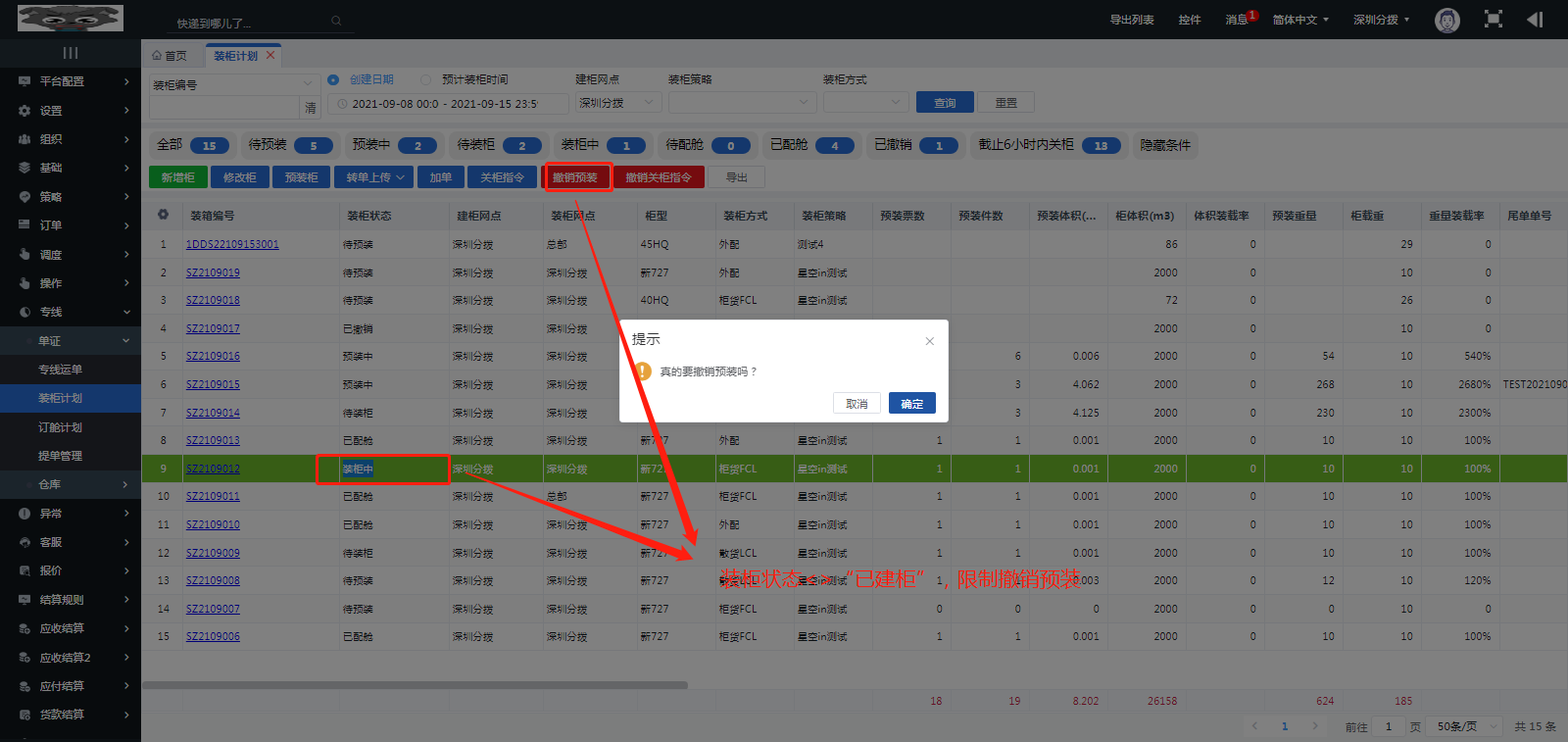Click the 客服 headset icon in sidebar
Image resolution: width=1568 pixels, height=742 pixels.
(x=24, y=542)
